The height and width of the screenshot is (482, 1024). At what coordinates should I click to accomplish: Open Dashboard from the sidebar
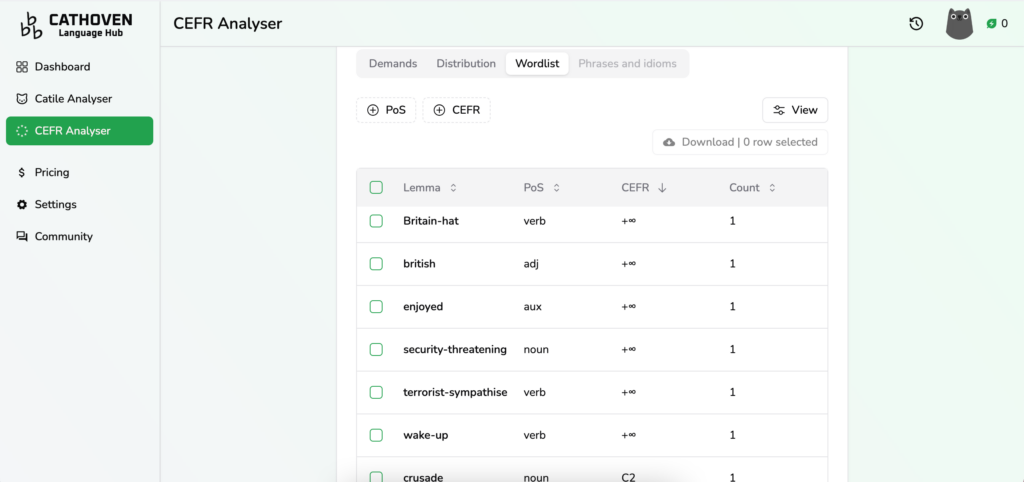click(x=62, y=67)
